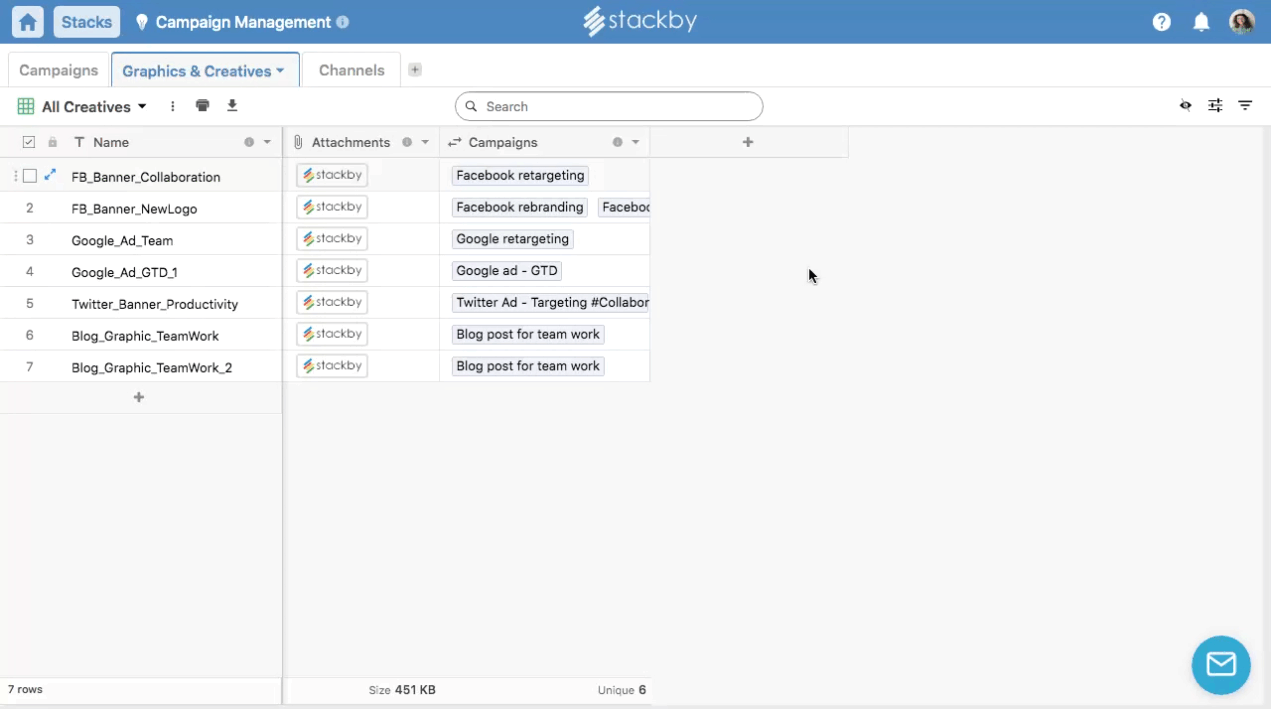Click the 7 rows status text
Screen dimensions: 1271x709
25,689
